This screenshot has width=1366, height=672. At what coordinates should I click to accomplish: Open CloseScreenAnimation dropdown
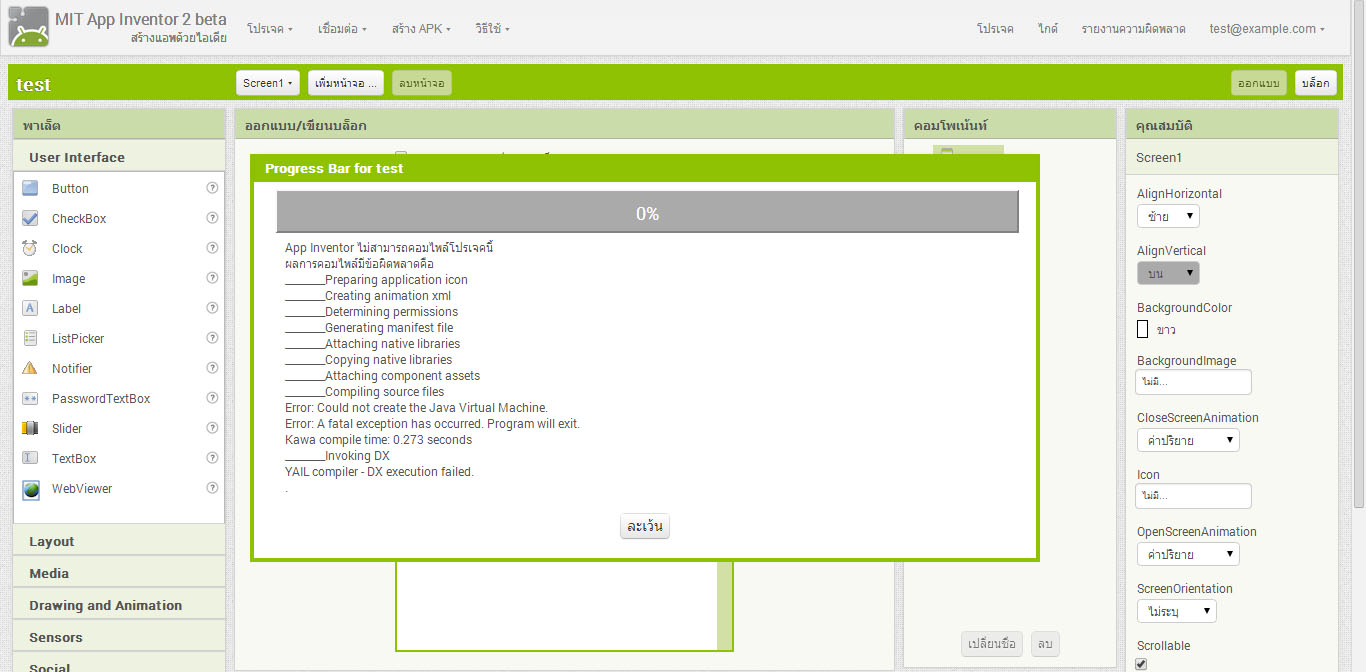[x=1188, y=440]
